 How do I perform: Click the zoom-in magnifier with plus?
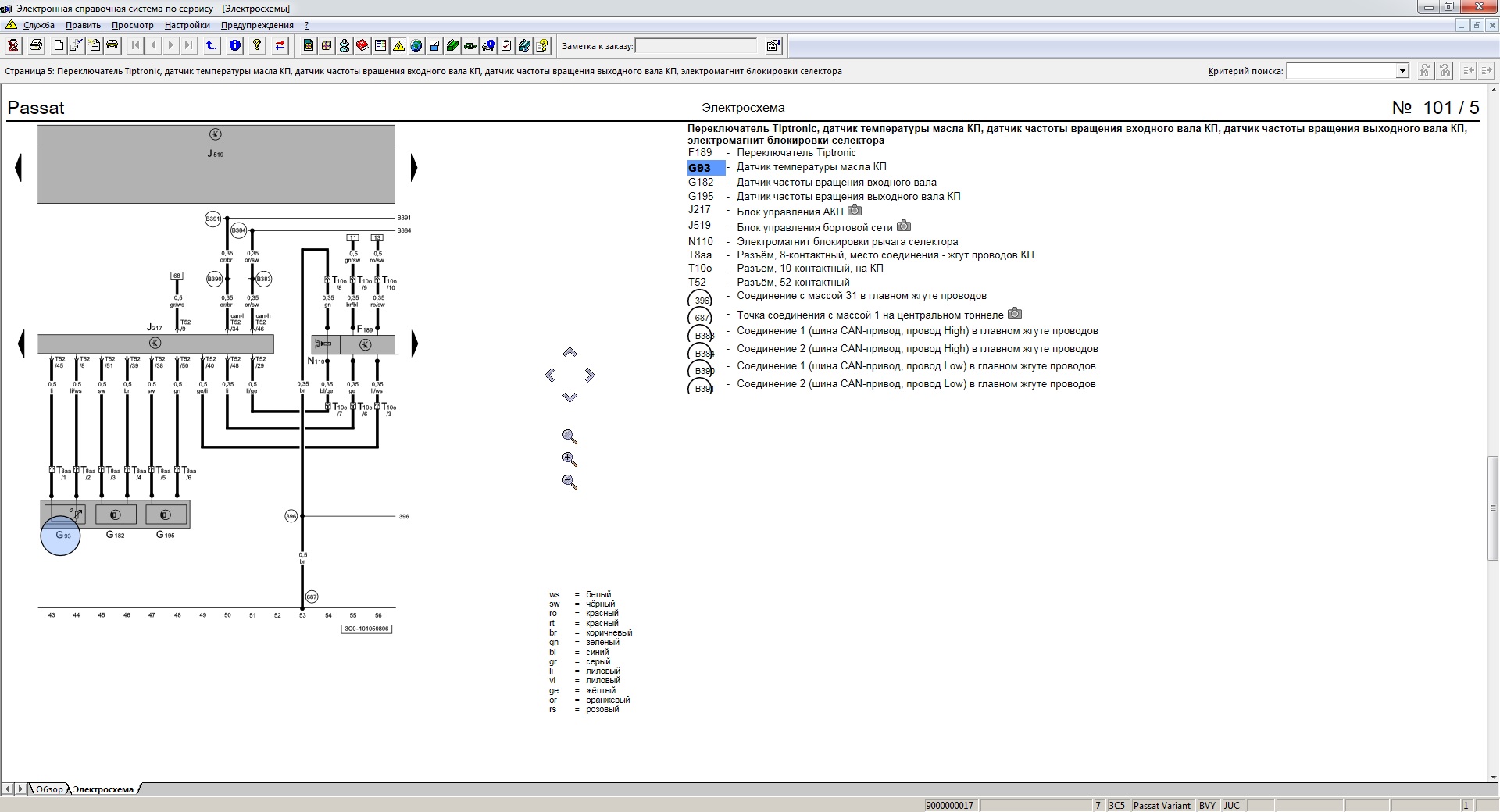[570, 459]
